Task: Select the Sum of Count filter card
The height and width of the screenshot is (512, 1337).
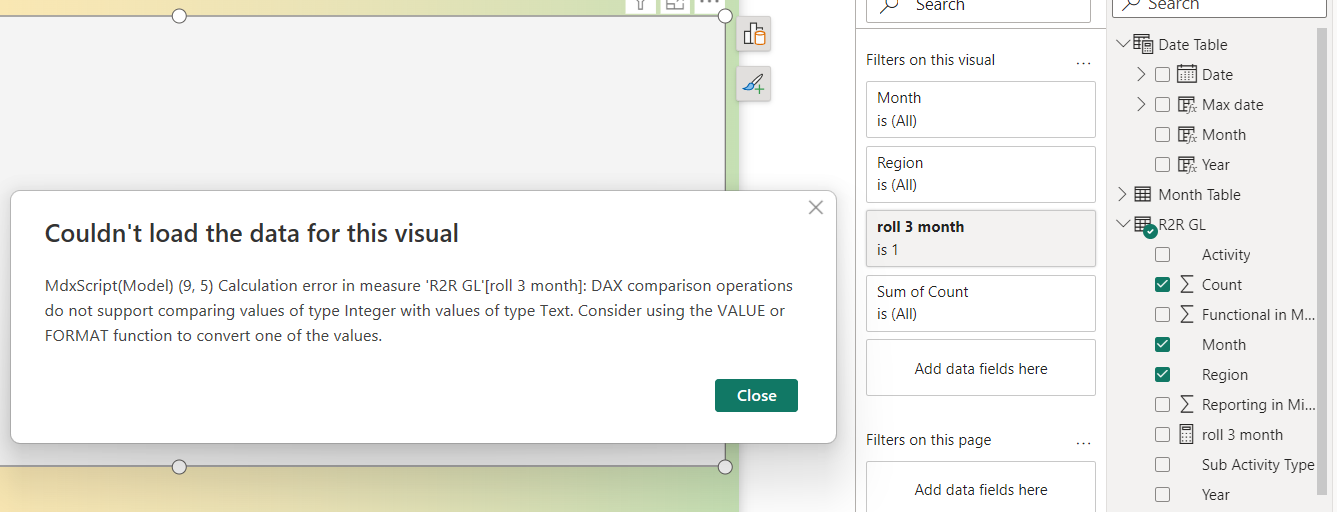Action: coord(981,303)
